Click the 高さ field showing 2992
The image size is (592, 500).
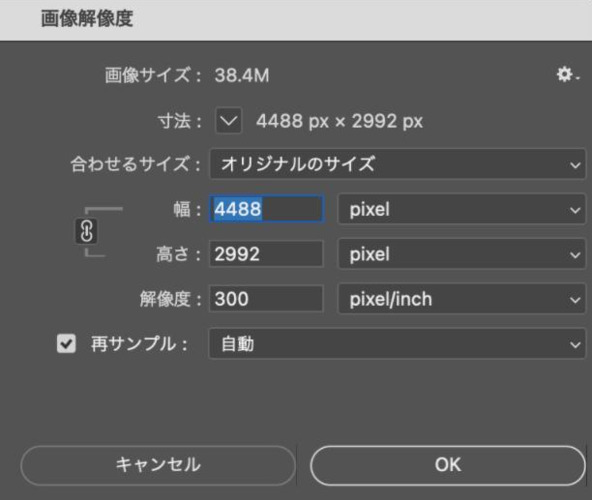(266, 254)
